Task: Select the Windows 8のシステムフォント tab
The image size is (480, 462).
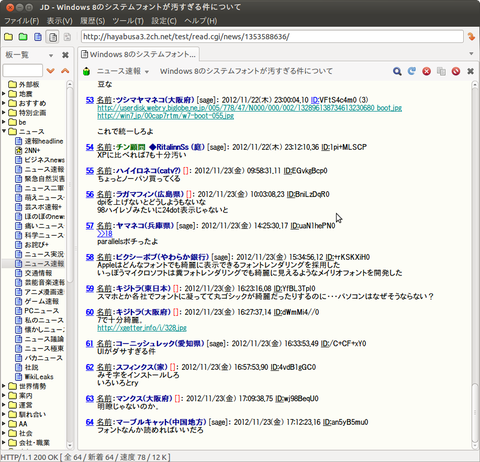Action: [x=139, y=54]
